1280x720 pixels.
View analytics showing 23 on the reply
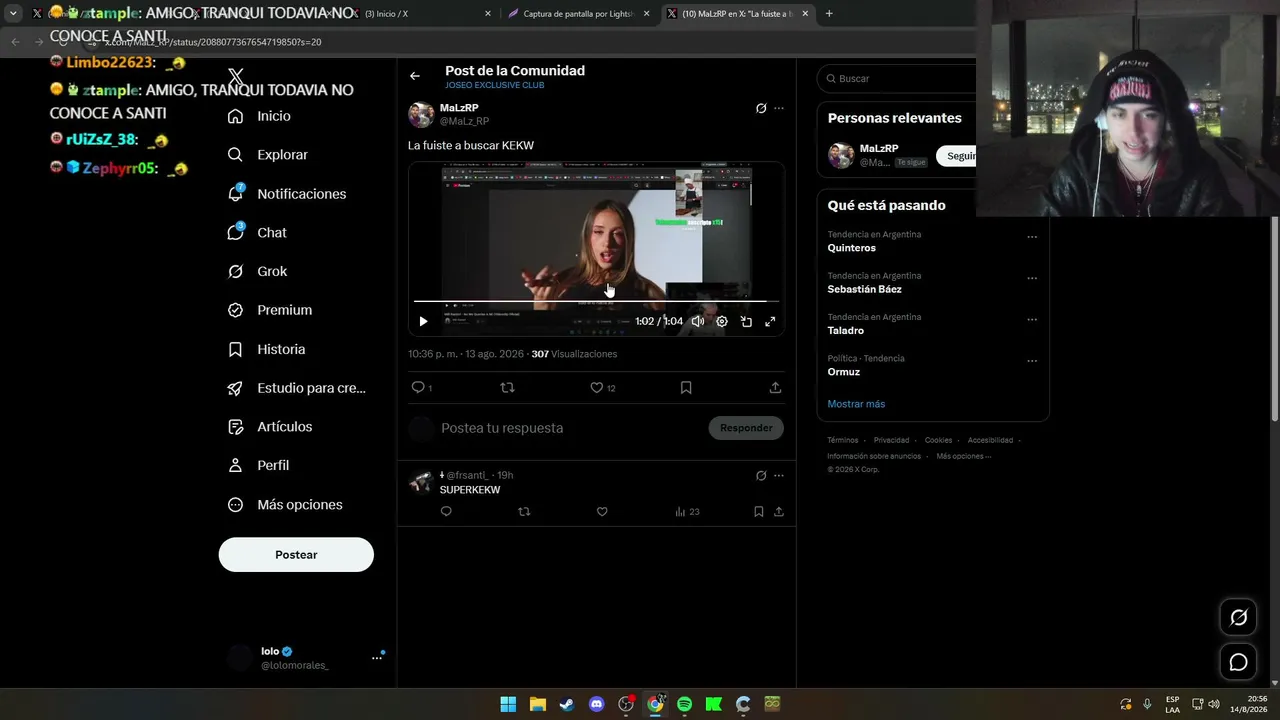[x=687, y=512]
